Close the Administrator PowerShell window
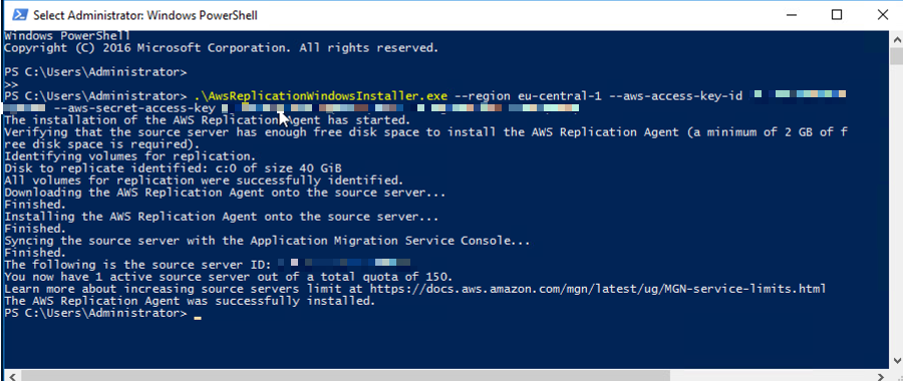The width and height of the screenshot is (904, 382). pyautogui.click(x=882, y=15)
